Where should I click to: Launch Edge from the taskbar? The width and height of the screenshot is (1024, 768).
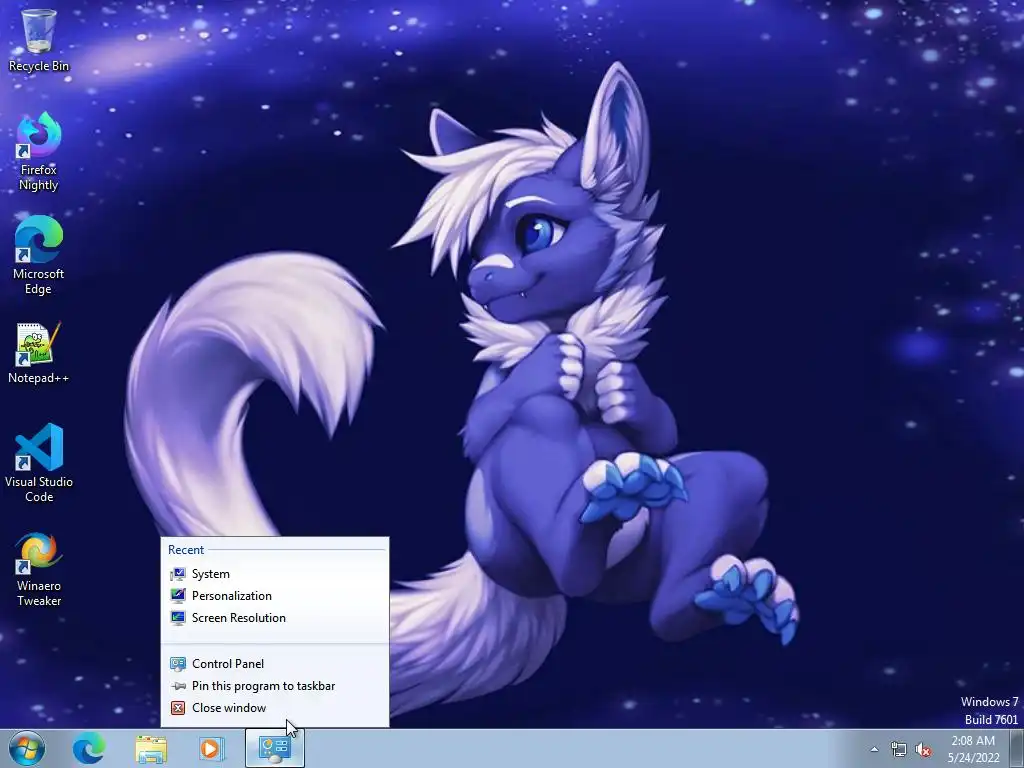[89, 748]
